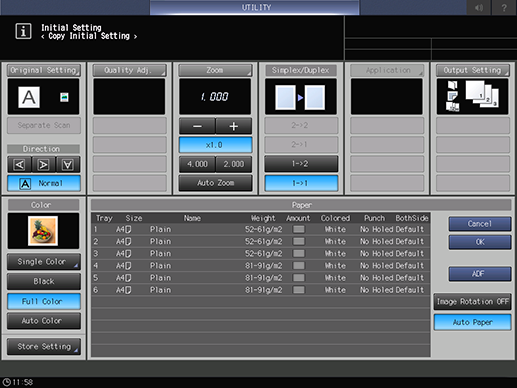This screenshot has height=388, width=517.
Task: Open the Application menu
Action: 387,70
